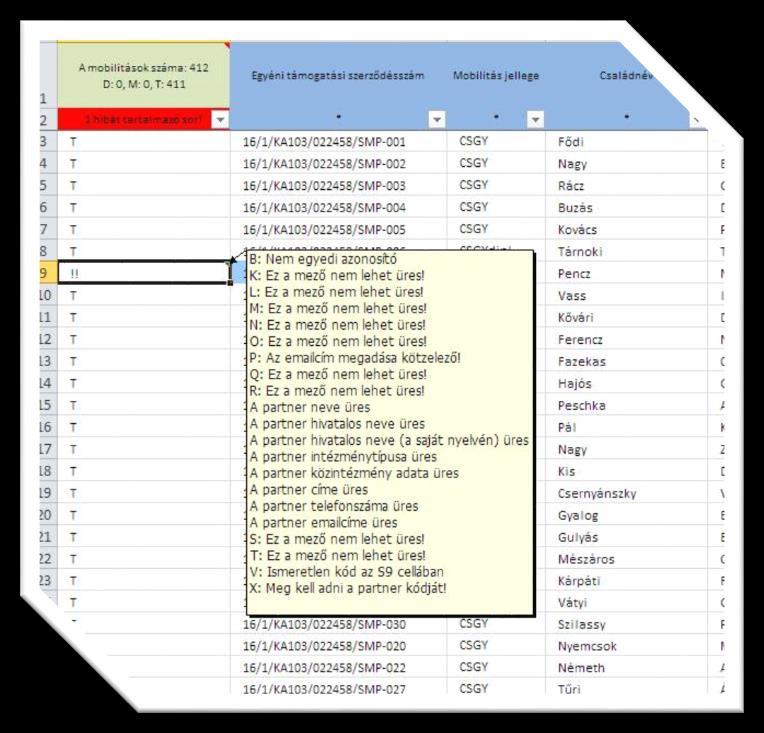This screenshot has width=764, height=733.
Task: Click the surname cell 'Nyemcsok'
Action: tap(626, 646)
